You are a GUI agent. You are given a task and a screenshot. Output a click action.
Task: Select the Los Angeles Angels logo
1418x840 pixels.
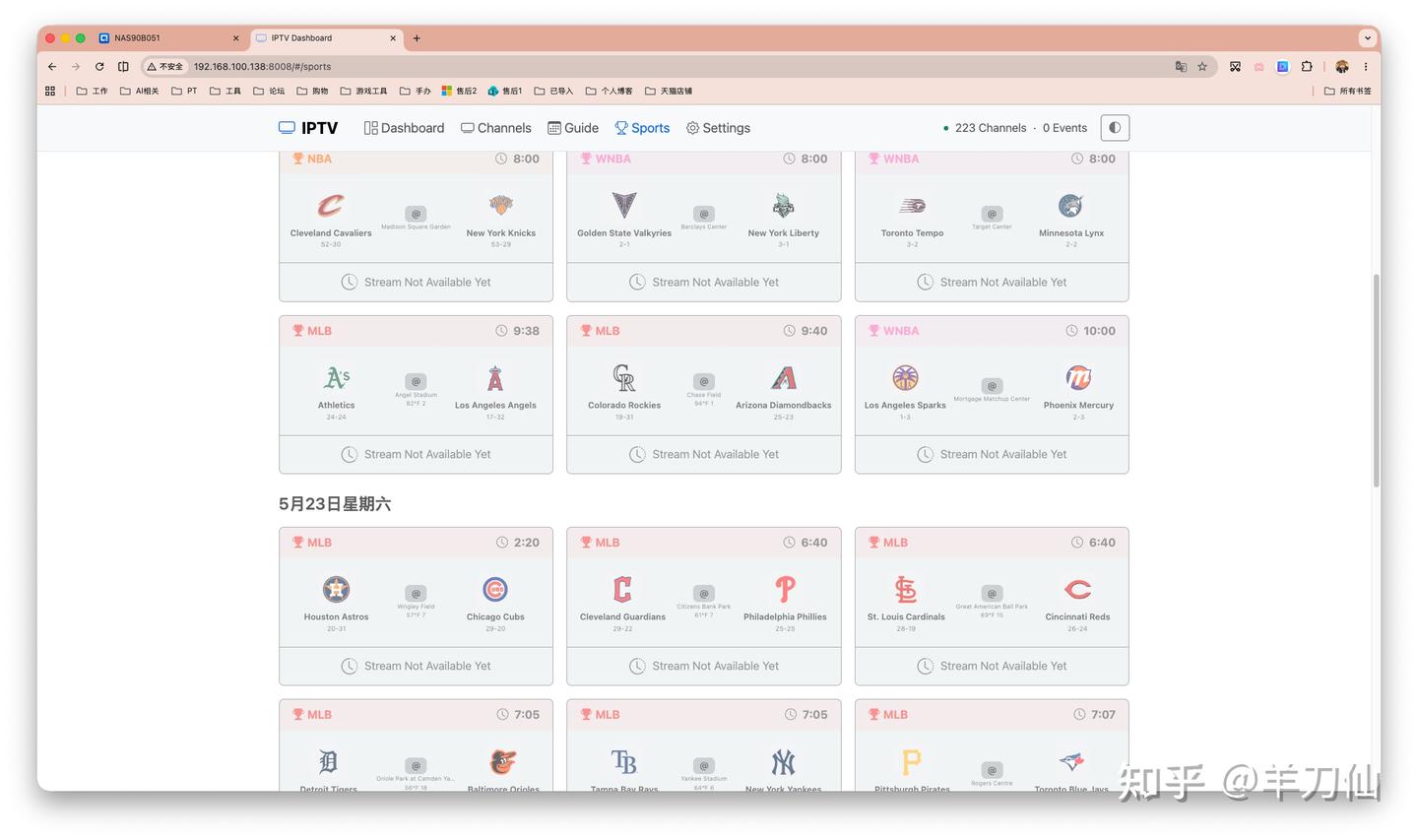click(x=495, y=377)
